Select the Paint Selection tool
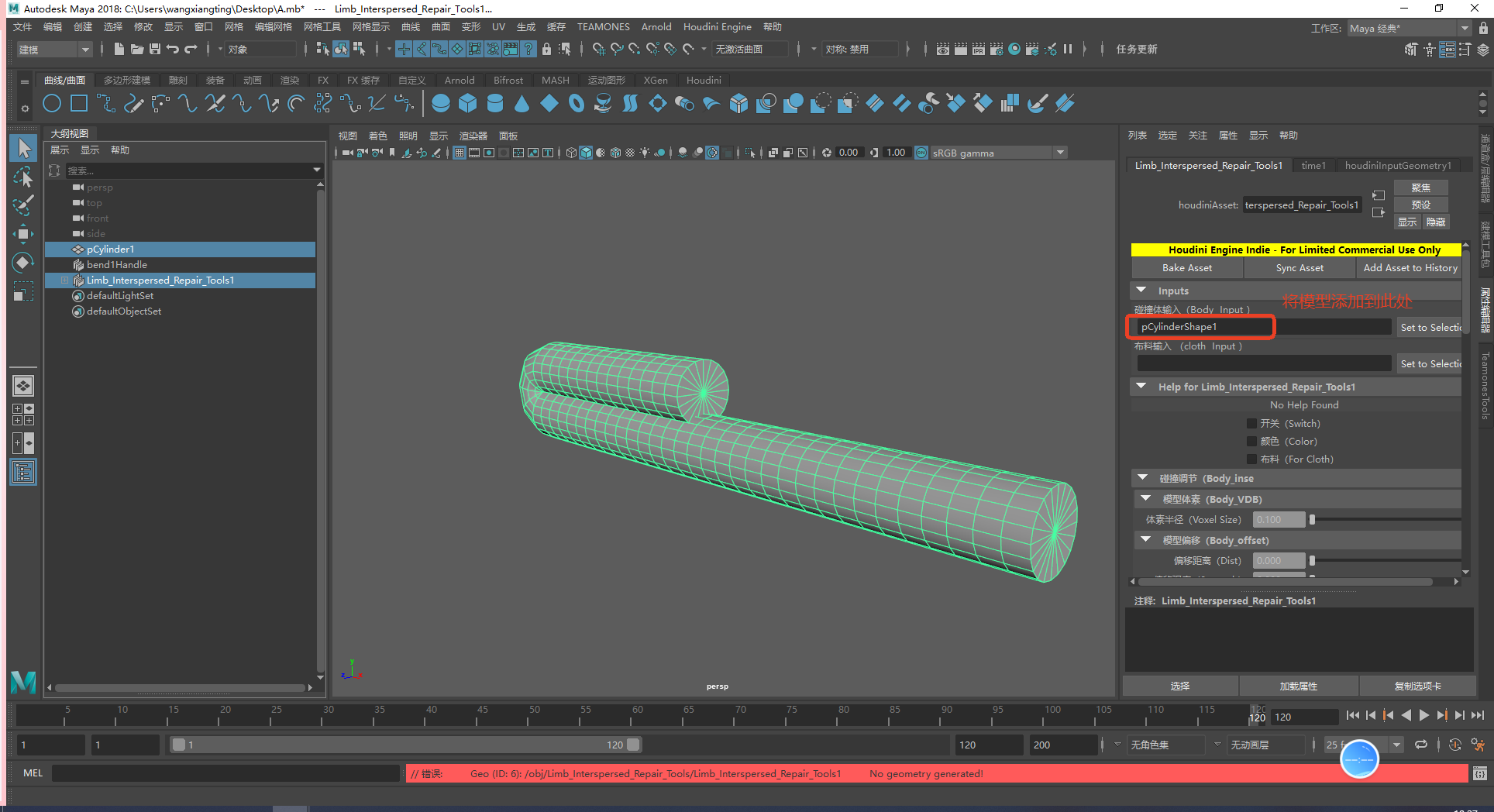This screenshot has height=812, width=1494. (x=23, y=205)
